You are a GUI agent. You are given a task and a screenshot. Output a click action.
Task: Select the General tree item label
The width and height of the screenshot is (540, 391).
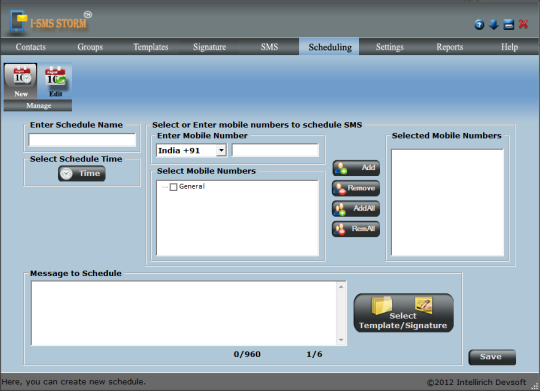[x=192, y=186]
